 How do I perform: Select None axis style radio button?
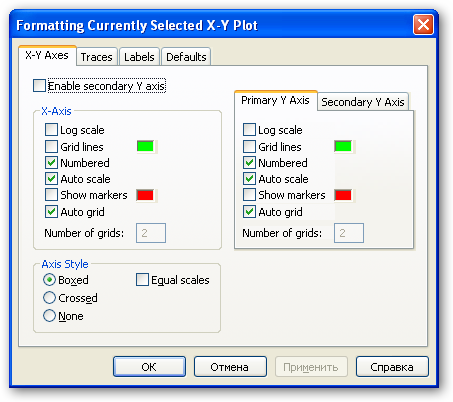click(49, 315)
